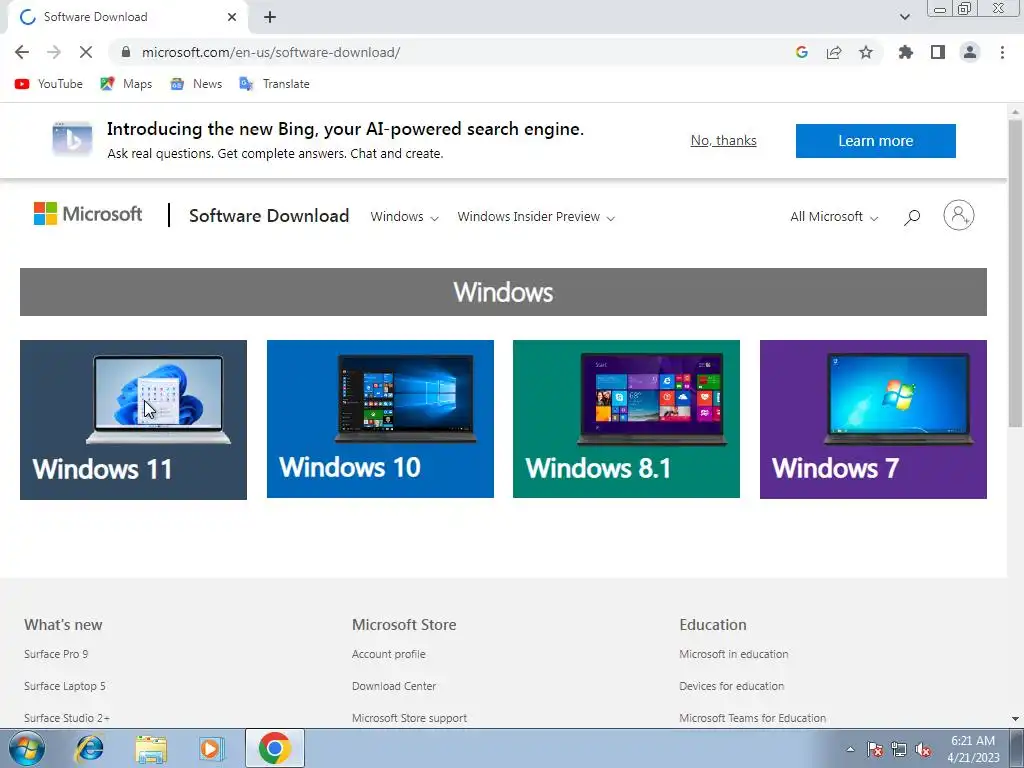Viewport: 1024px width, 768px height.
Task: Click the Bing logo in banner
Action: click(72, 139)
